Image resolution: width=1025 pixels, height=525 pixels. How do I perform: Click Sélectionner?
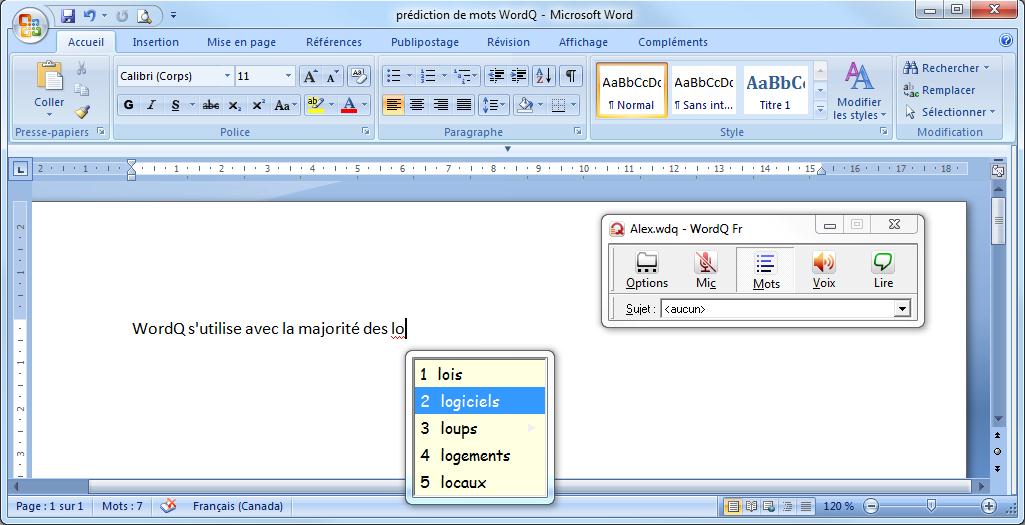coord(950,112)
